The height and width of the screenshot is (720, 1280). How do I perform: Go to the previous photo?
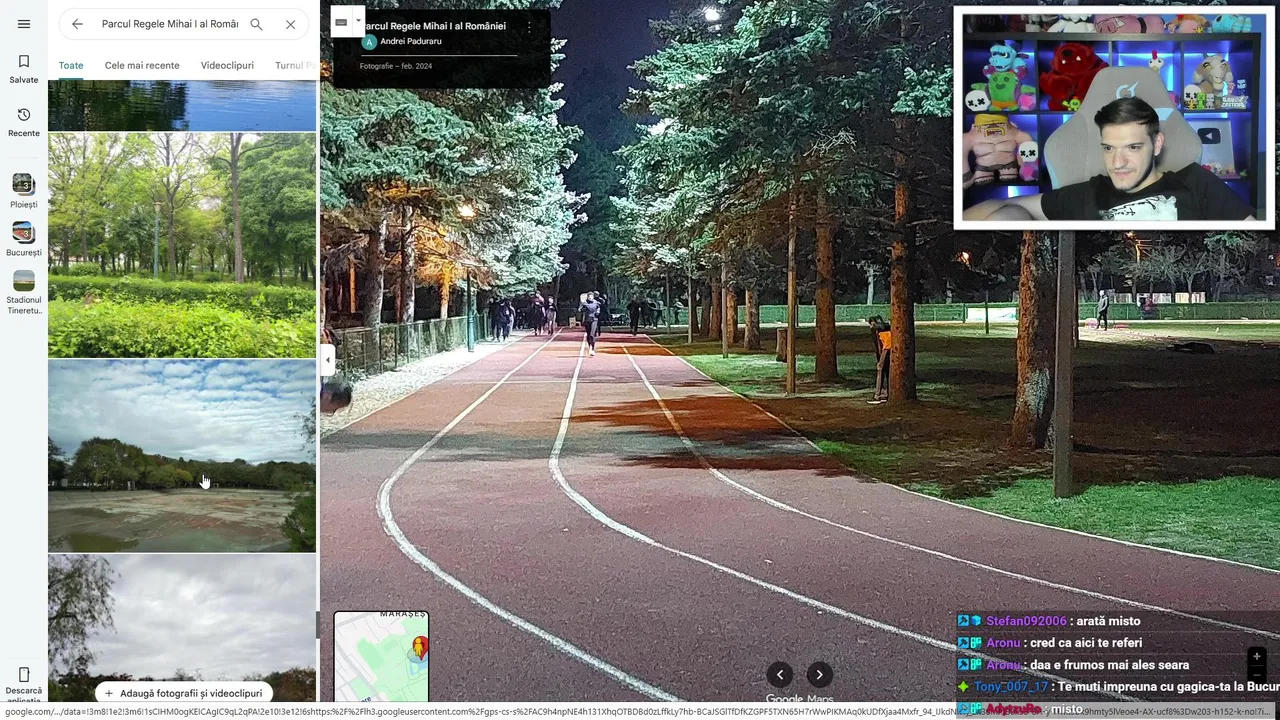[x=780, y=675]
